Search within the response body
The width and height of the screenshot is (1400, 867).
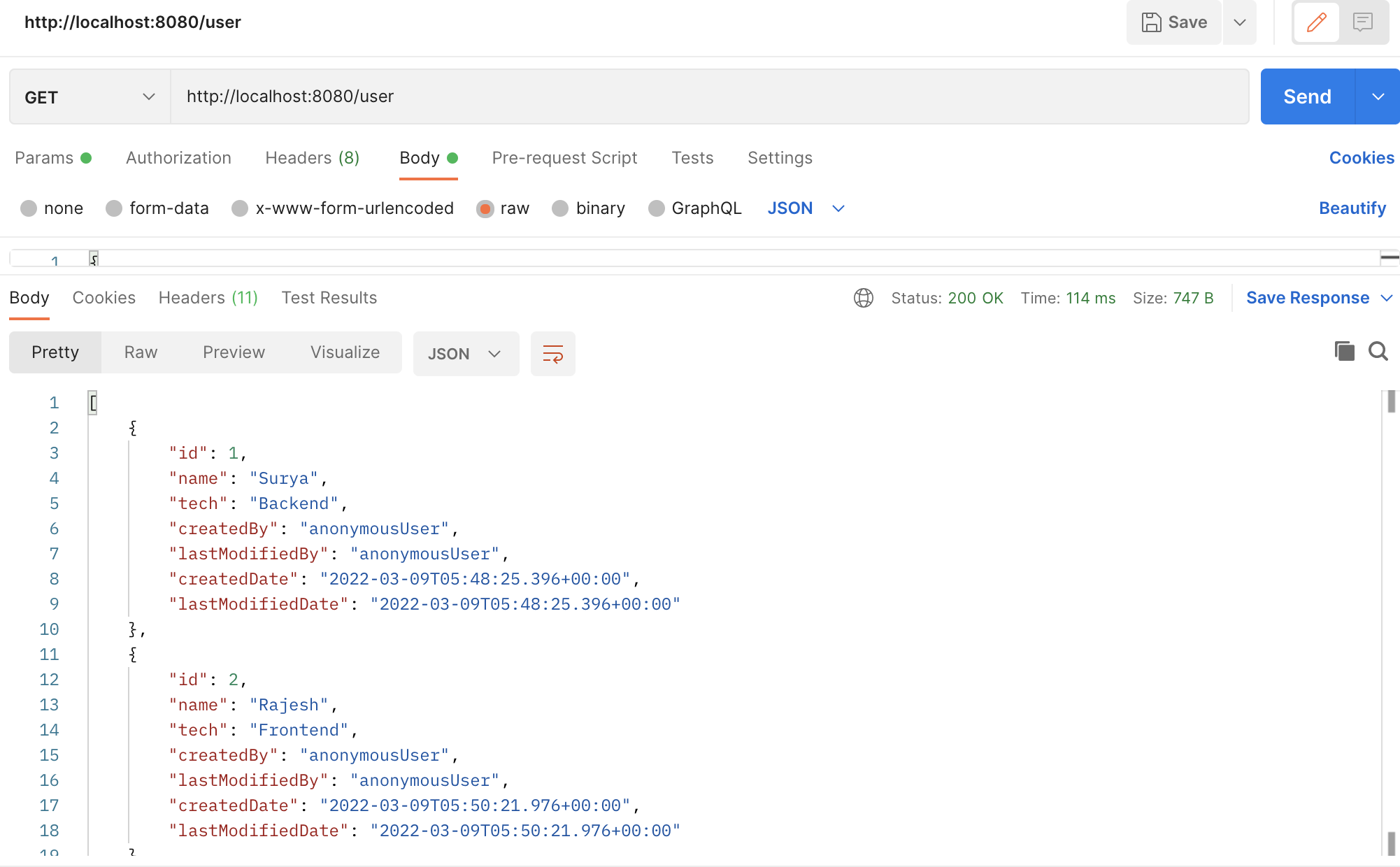tap(1378, 352)
